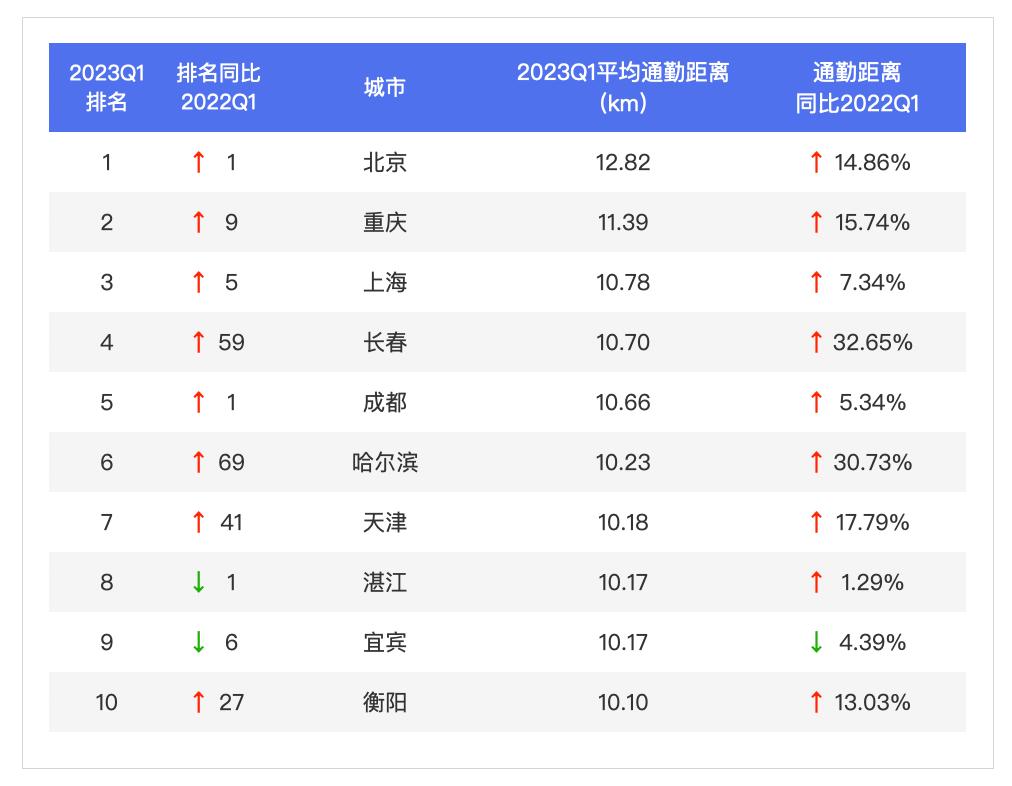This screenshot has height=786, width=1012.
Task: Click the green down arrow next to 宜宾
Action: (200, 643)
